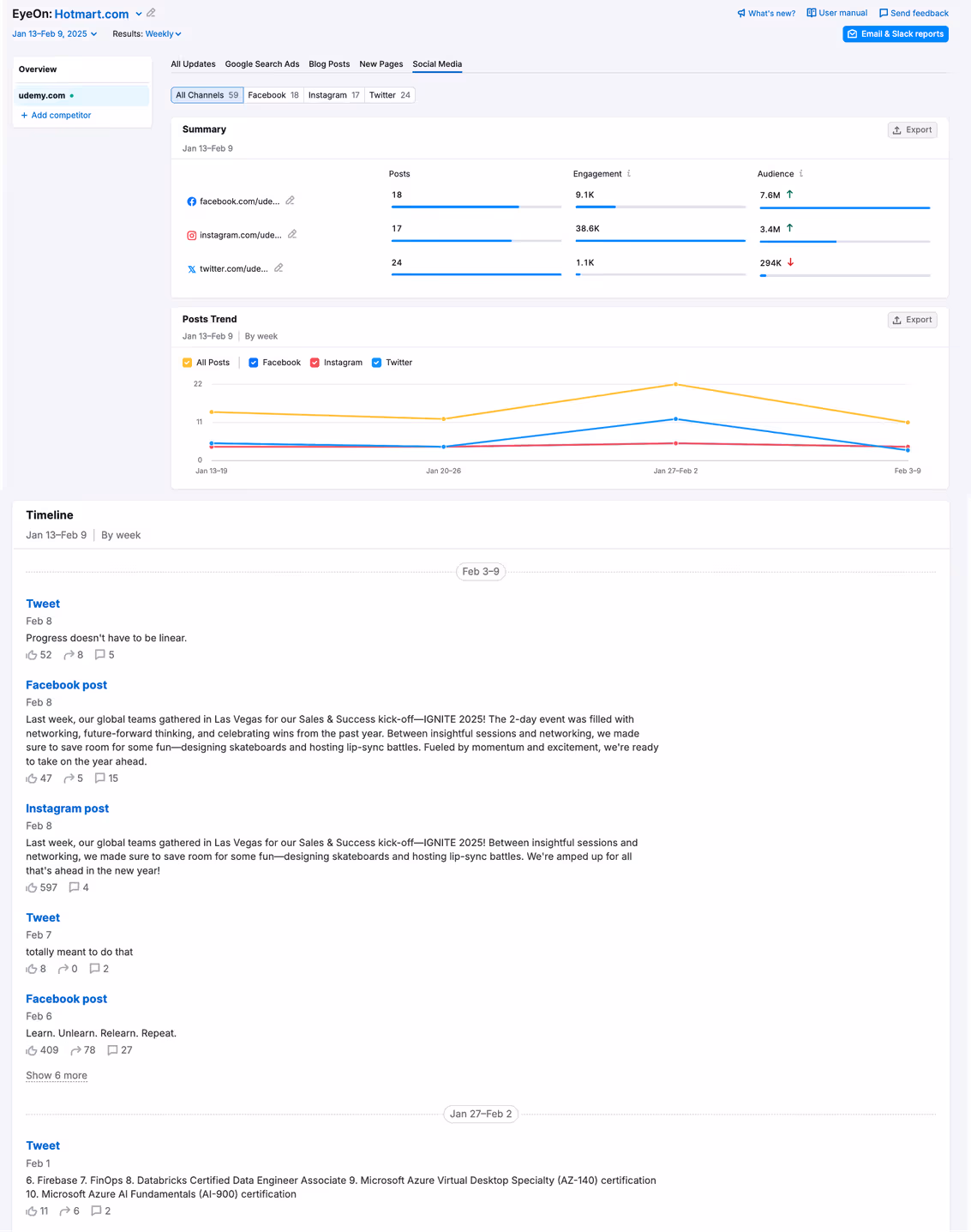Open the Jan 13–Feb 9, 2025 date range dropdown

tap(55, 34)
